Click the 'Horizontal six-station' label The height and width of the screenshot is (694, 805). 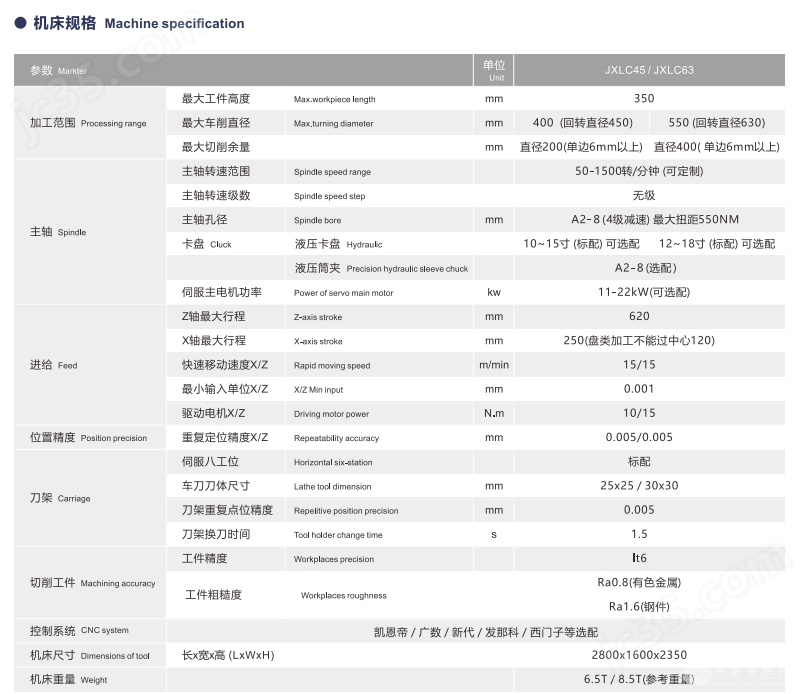(333, 462)
